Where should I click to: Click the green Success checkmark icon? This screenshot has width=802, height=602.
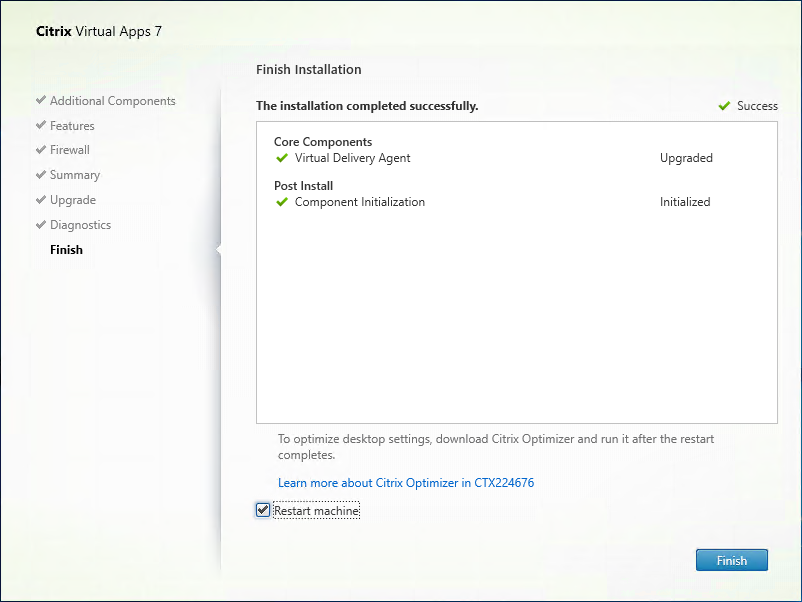click(724, 106)
